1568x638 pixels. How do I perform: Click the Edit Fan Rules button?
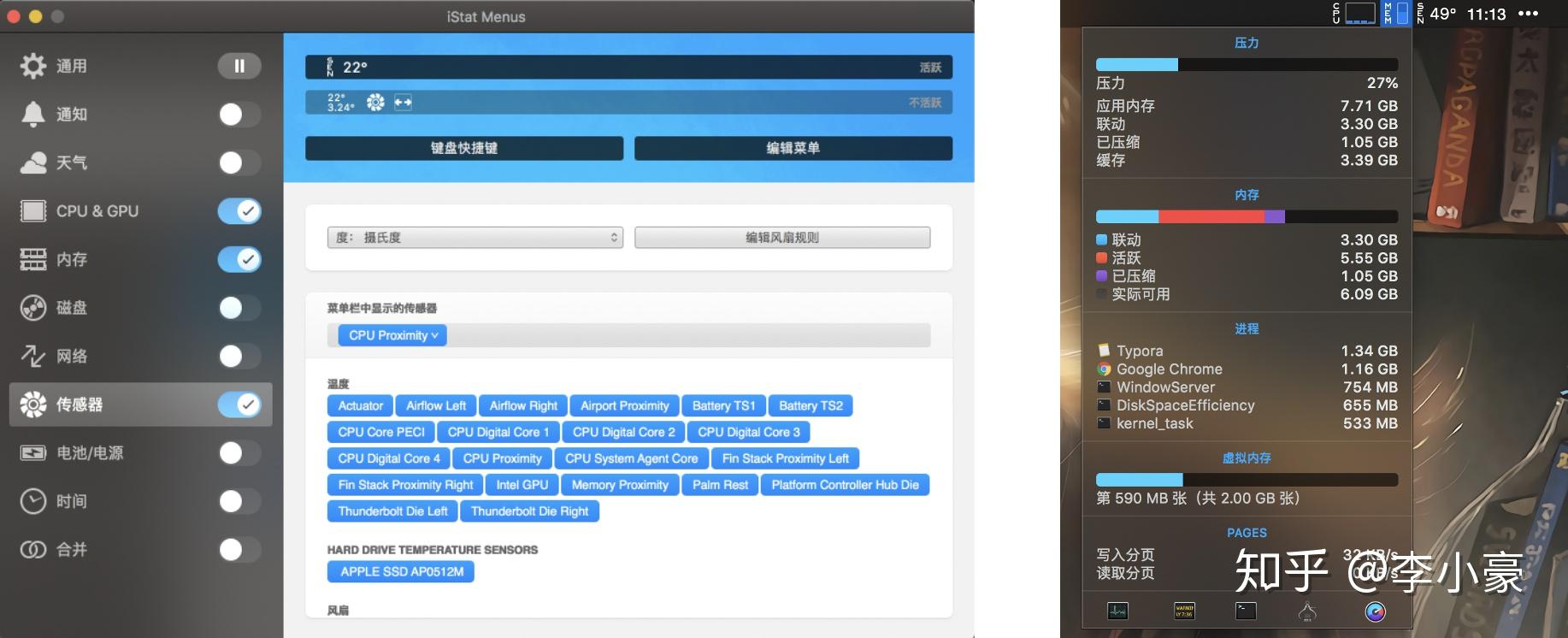(x=782, y=238)
